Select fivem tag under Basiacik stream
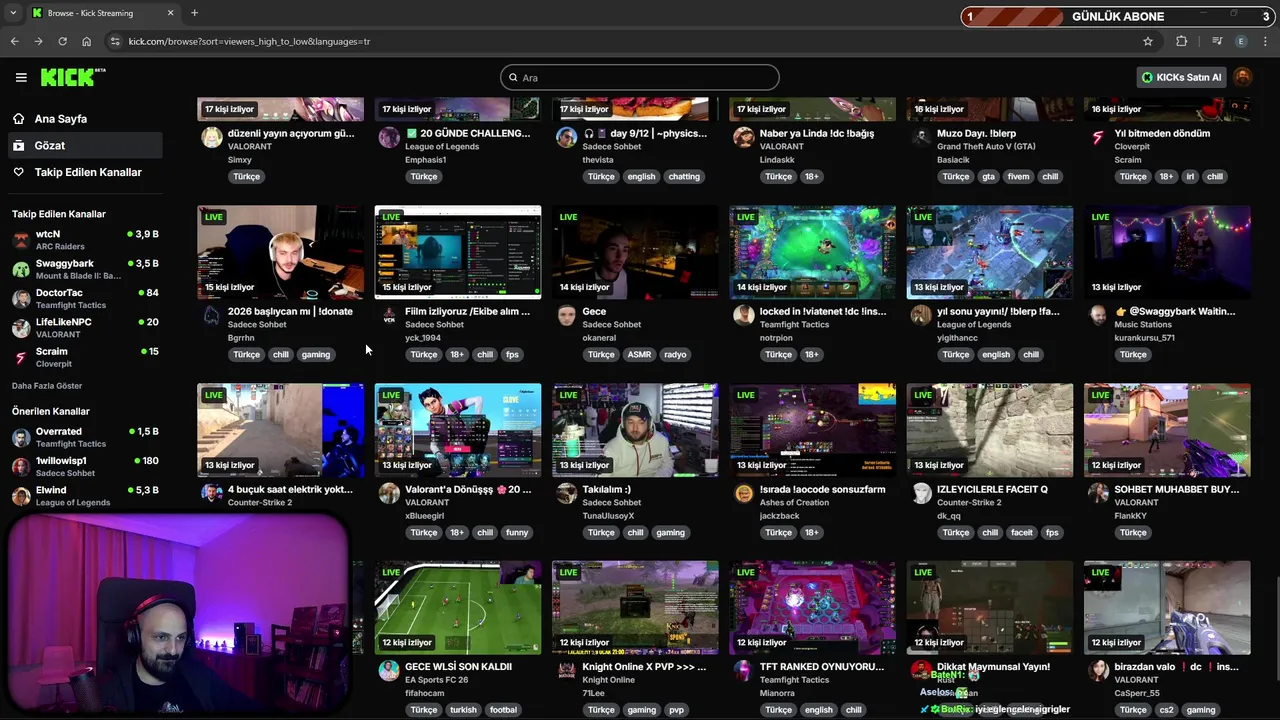This screenshot has width=1280, height=720. [x=1018, y=176]
